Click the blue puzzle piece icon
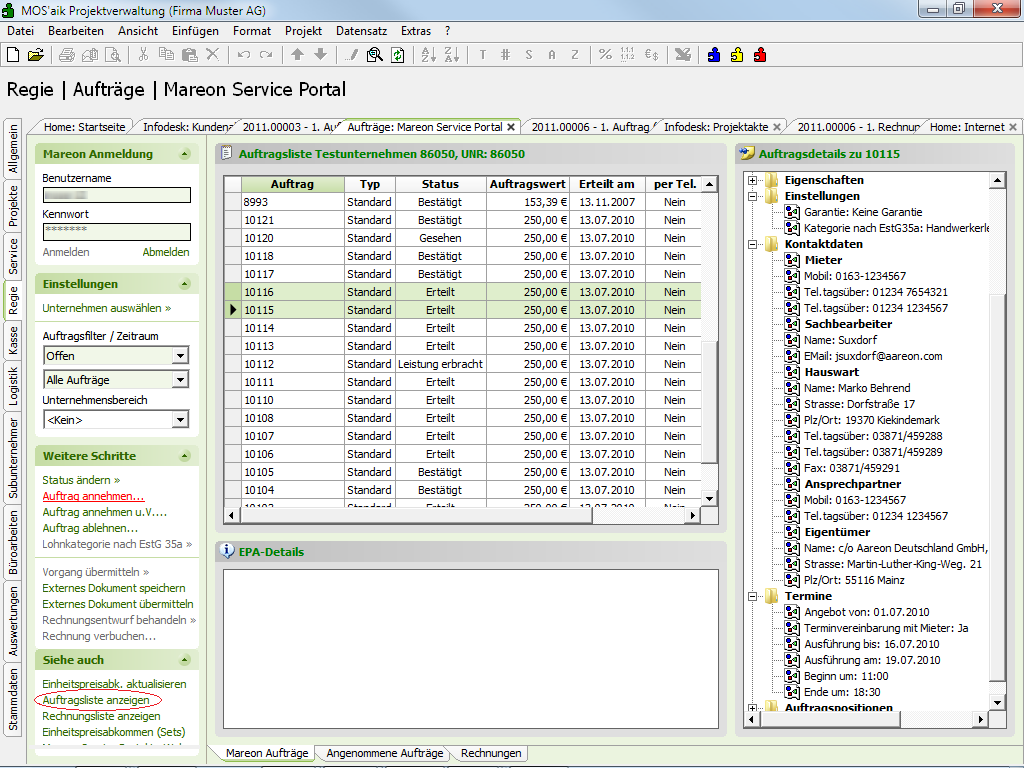The width and height of the screenshot is (1024, 768). [714, 55]
